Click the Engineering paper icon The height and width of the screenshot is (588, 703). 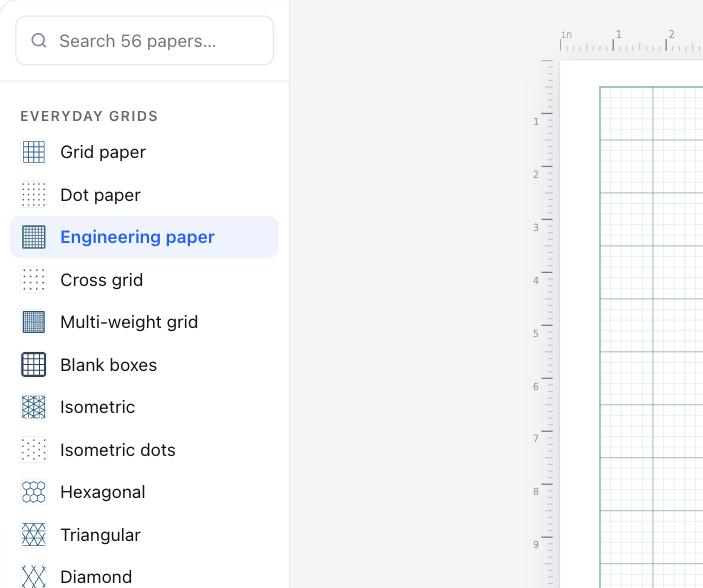point(34,237)
